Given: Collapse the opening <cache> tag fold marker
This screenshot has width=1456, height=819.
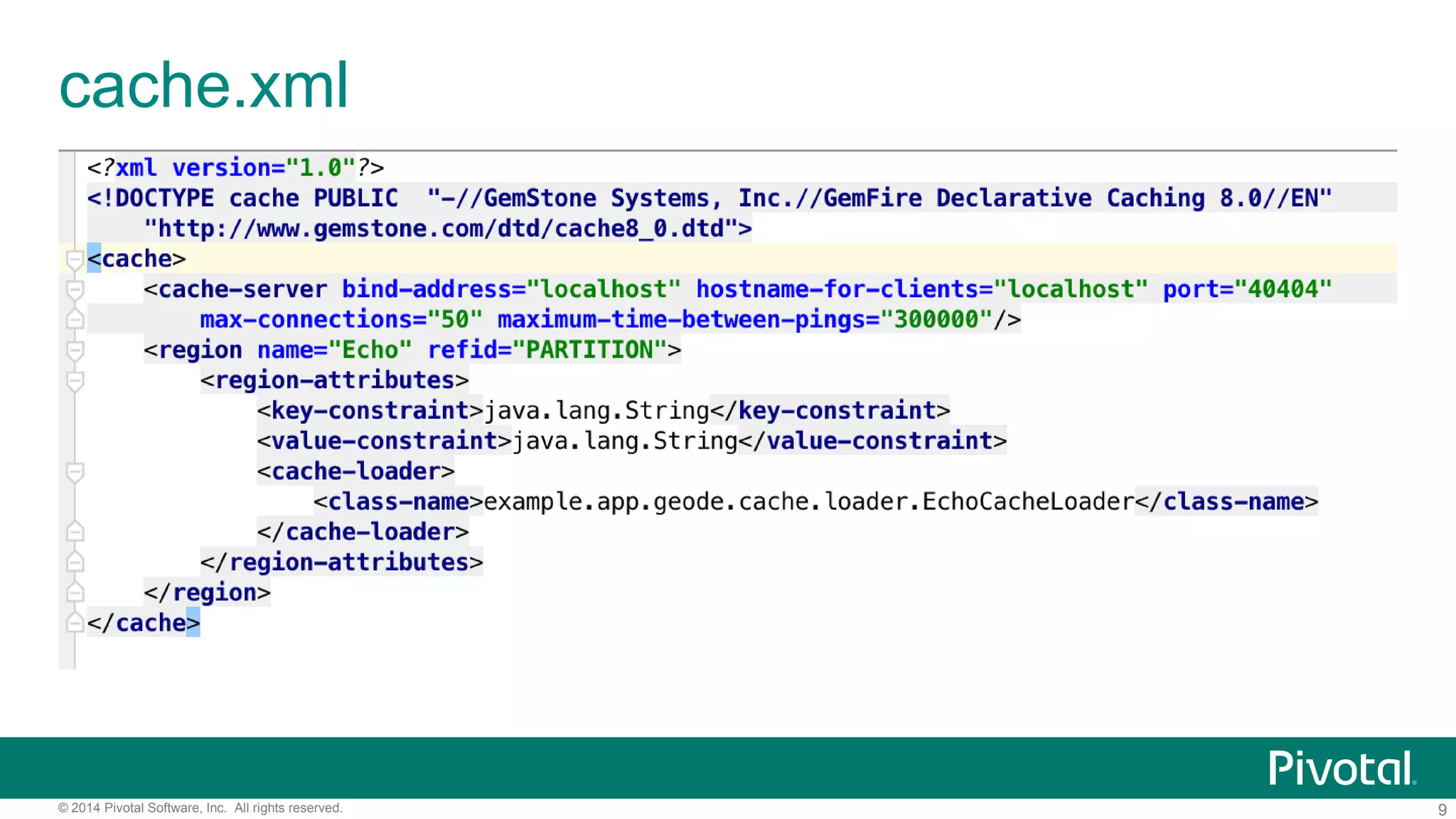Looking at the screenshot, I should [x=75, y=259].
